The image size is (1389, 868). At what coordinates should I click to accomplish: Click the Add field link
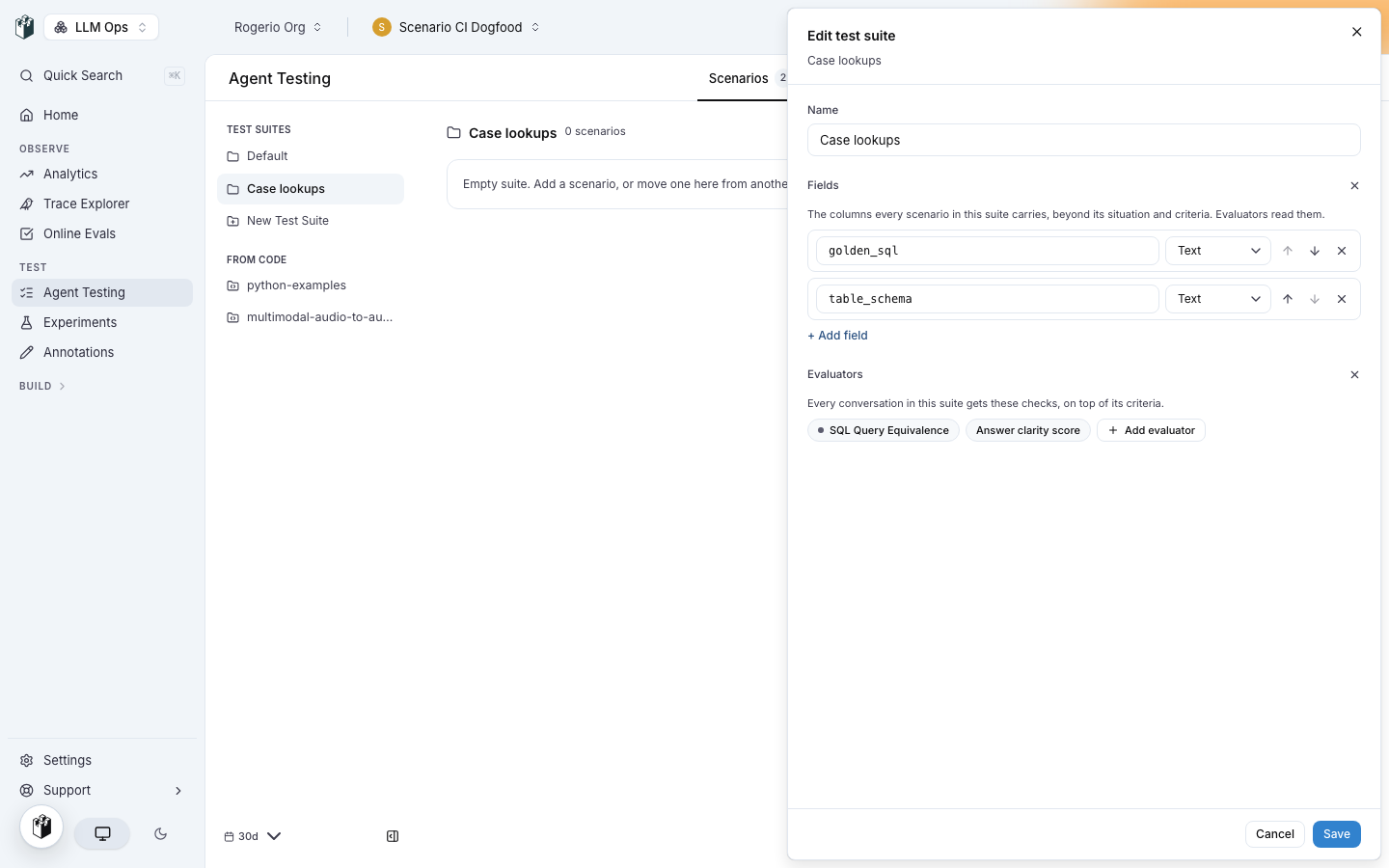pos(837,336)
